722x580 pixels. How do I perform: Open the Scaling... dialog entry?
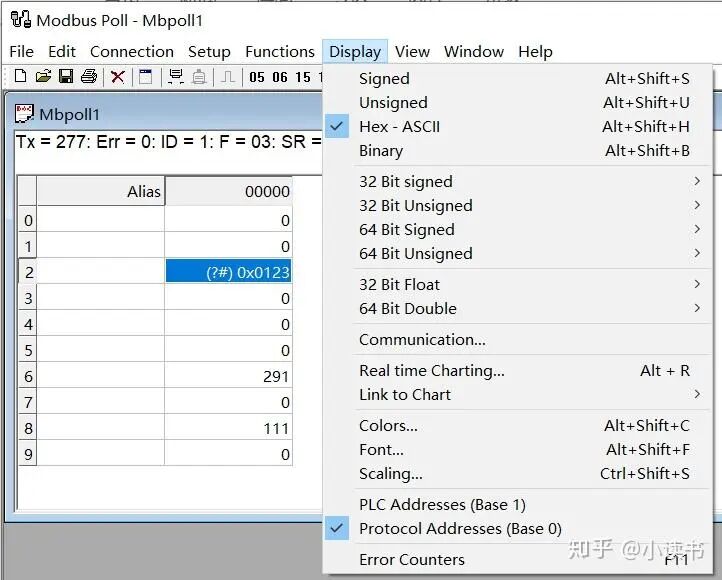point(518,474)
